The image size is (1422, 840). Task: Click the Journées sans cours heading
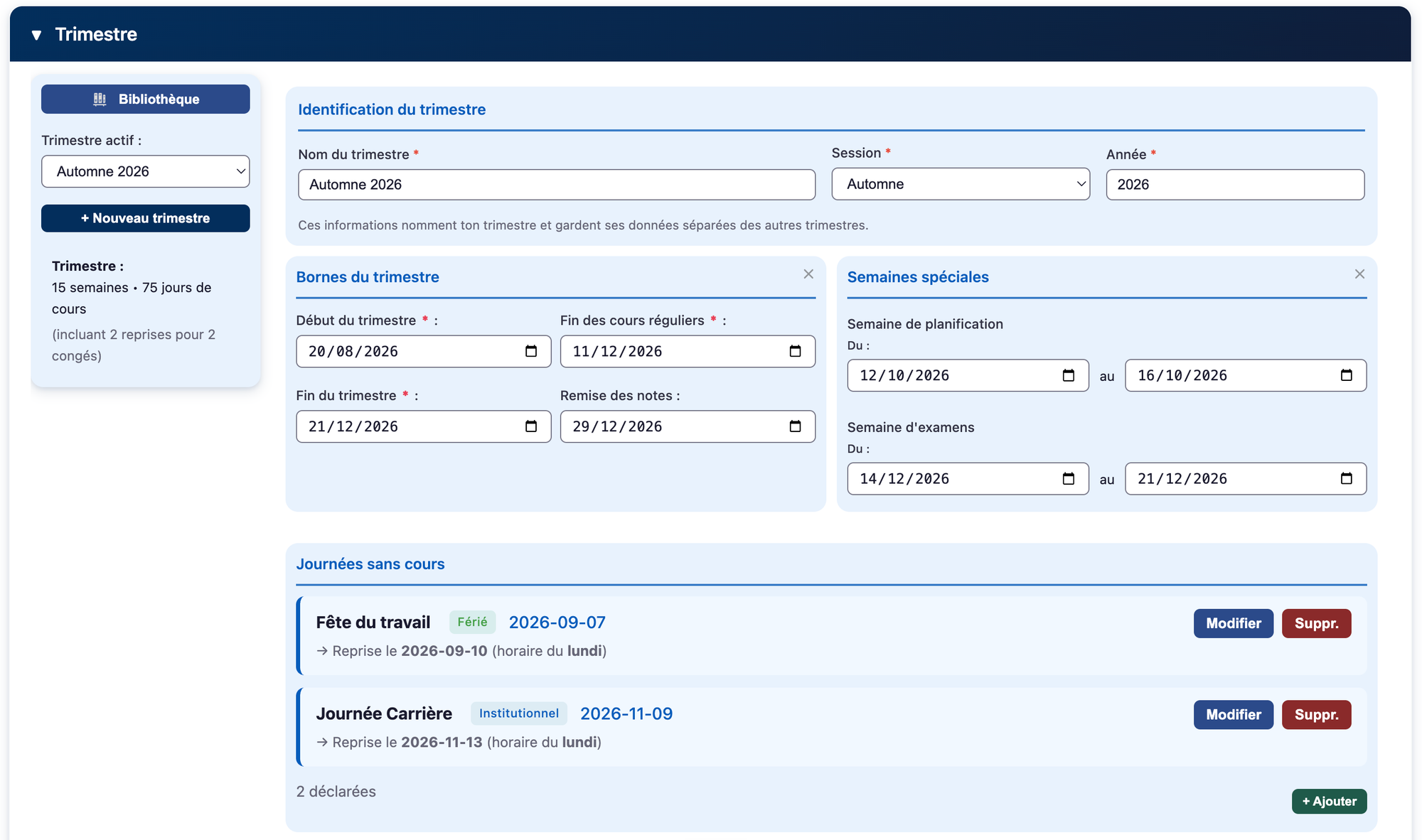370,564
